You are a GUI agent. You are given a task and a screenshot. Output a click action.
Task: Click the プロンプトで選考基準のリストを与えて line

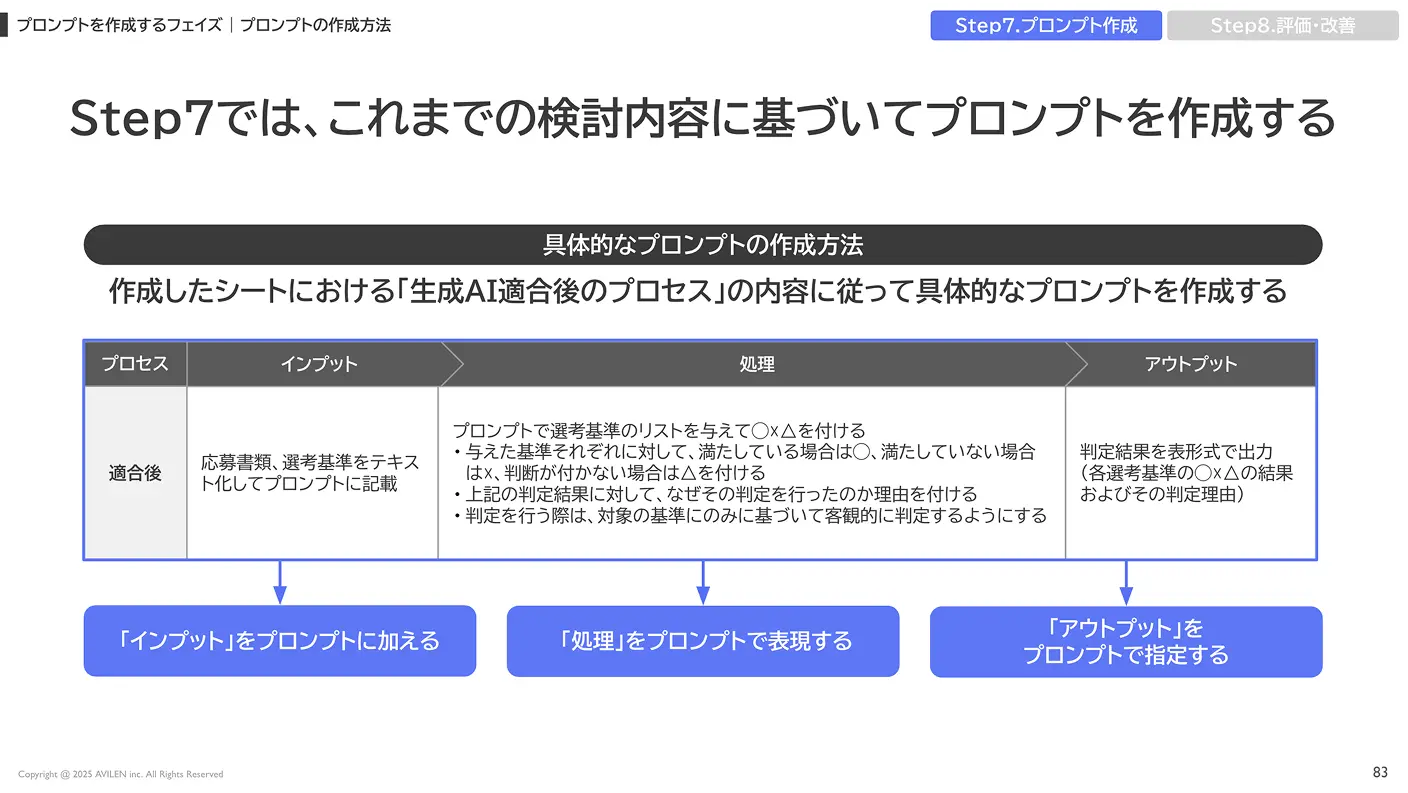coord(659,431)
